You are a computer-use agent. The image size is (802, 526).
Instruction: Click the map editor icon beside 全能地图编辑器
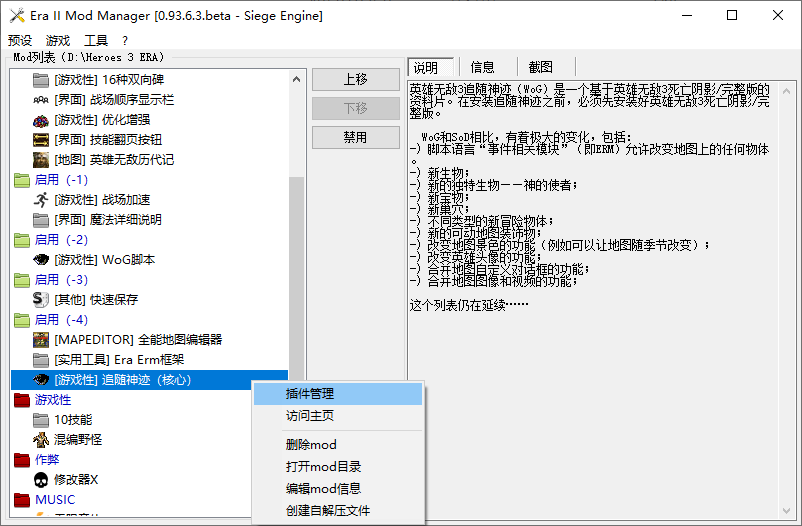[41, 340]
